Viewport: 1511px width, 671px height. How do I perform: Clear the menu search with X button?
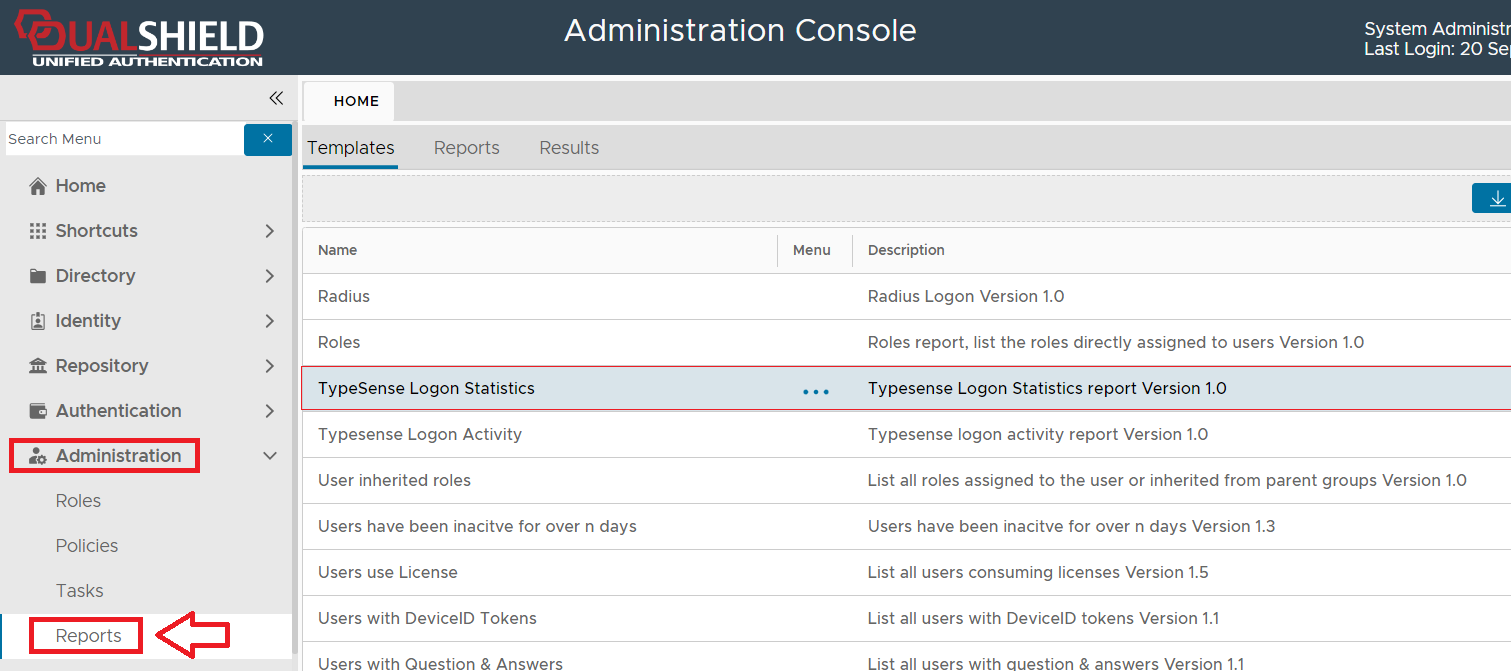[x=268, y=139]
